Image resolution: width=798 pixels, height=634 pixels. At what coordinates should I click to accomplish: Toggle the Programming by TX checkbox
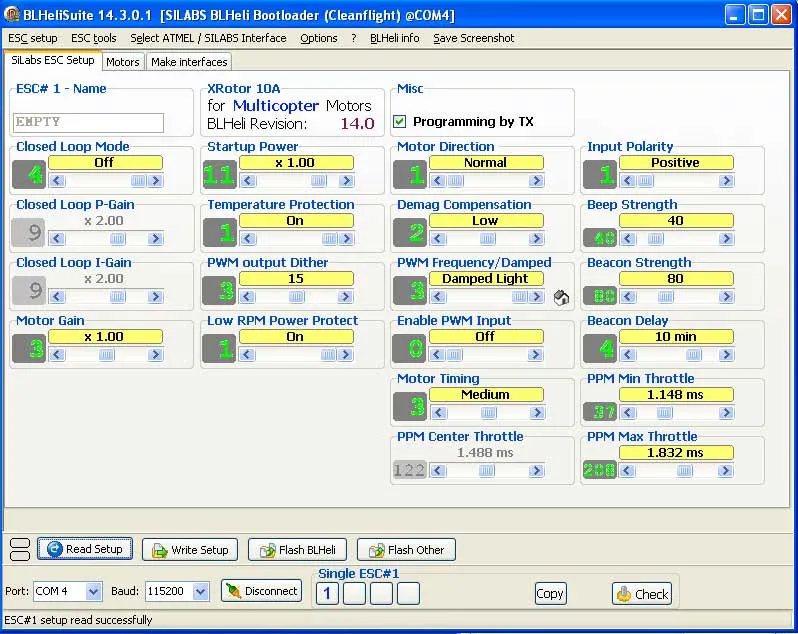(400, 122)
